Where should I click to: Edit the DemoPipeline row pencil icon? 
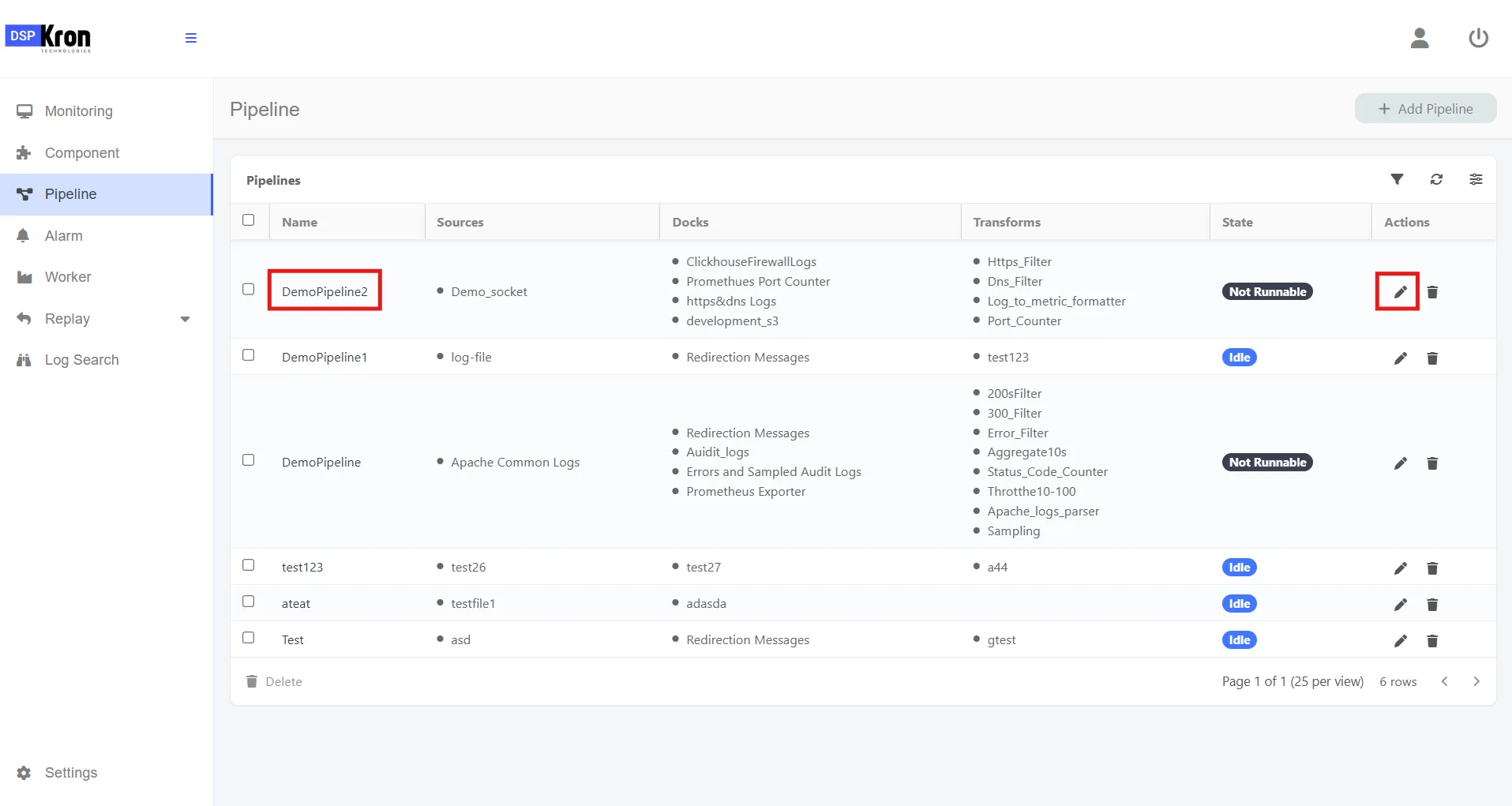tap(1400, 463)
